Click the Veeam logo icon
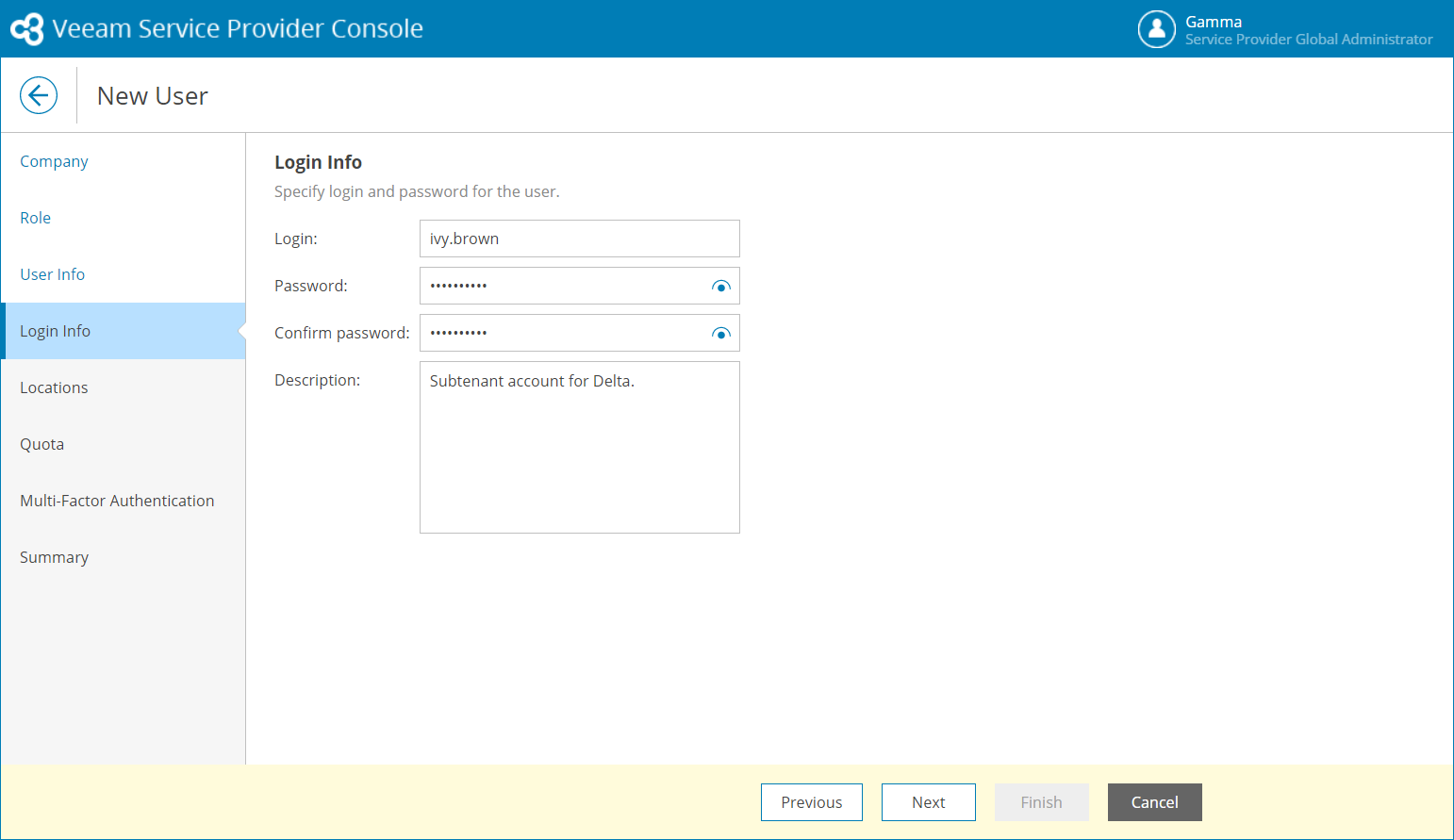Screen dimensions: 1454x840 coord(27,28)
